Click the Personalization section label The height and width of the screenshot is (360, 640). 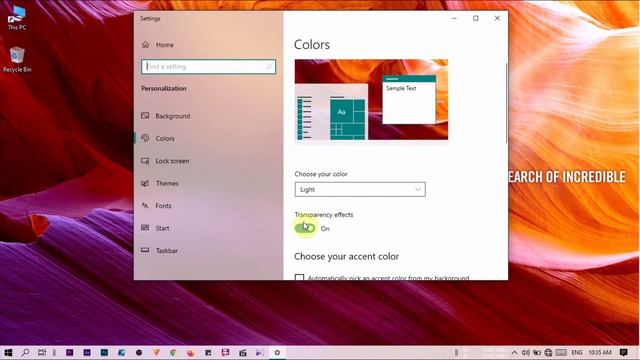point(164,89)
